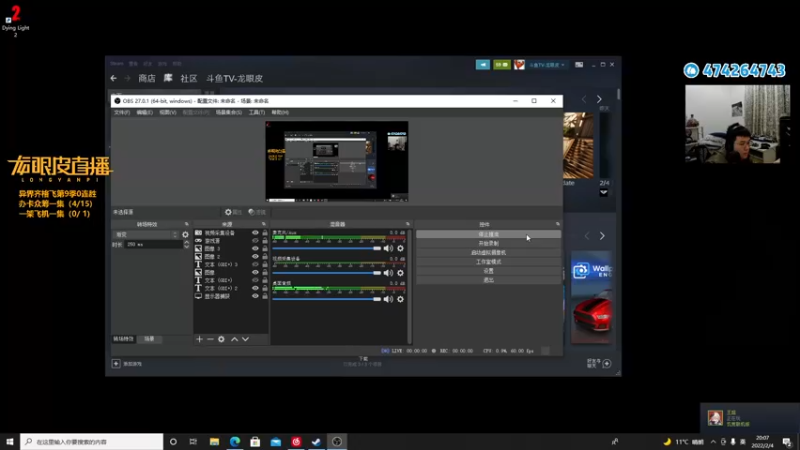Open first mixer channel settings gear
The height and width of the screenshot is (450, 800).
(x=401, y=248)
